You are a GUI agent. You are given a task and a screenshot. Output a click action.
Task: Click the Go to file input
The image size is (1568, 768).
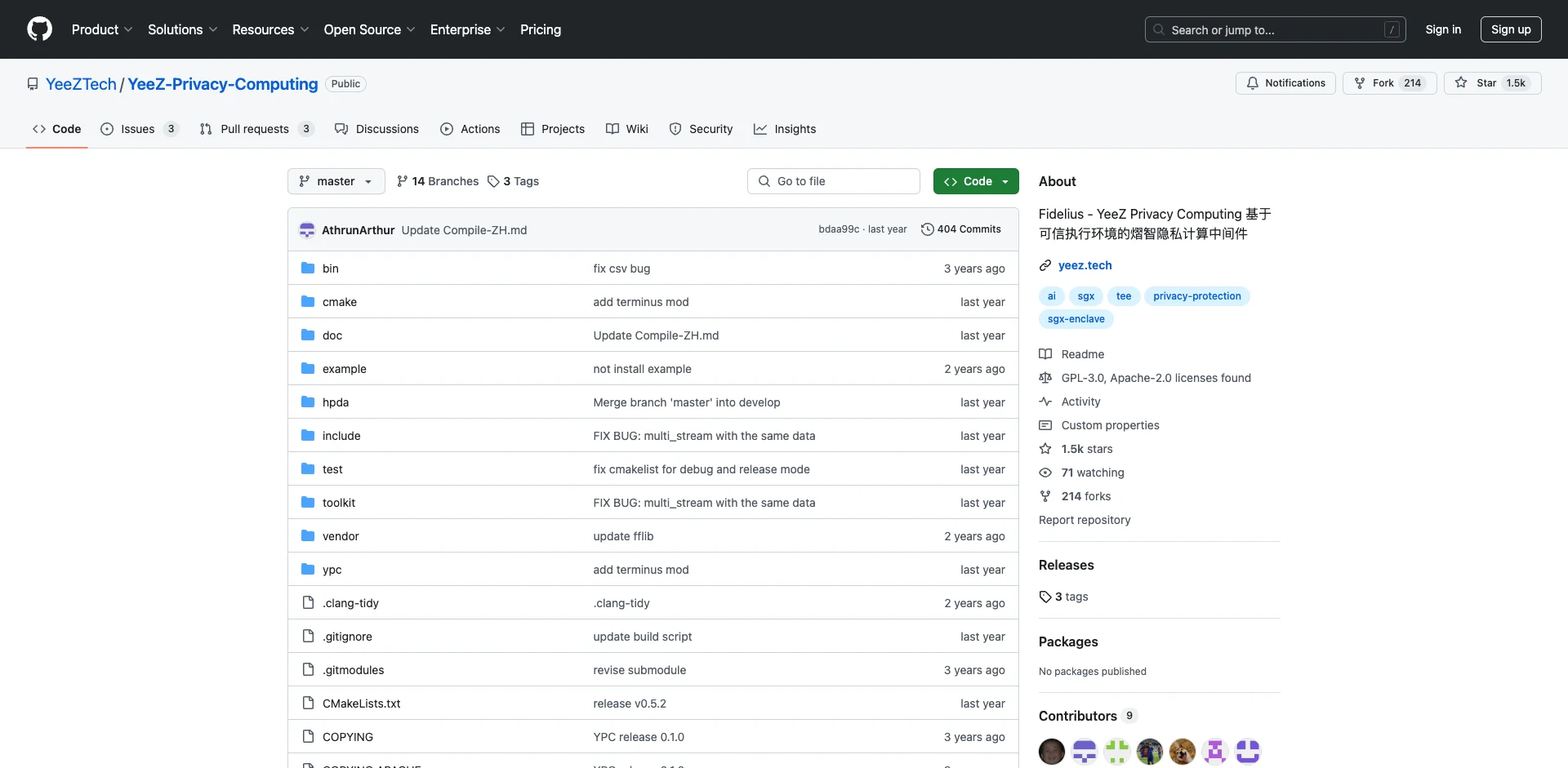(x=834, y=181)
